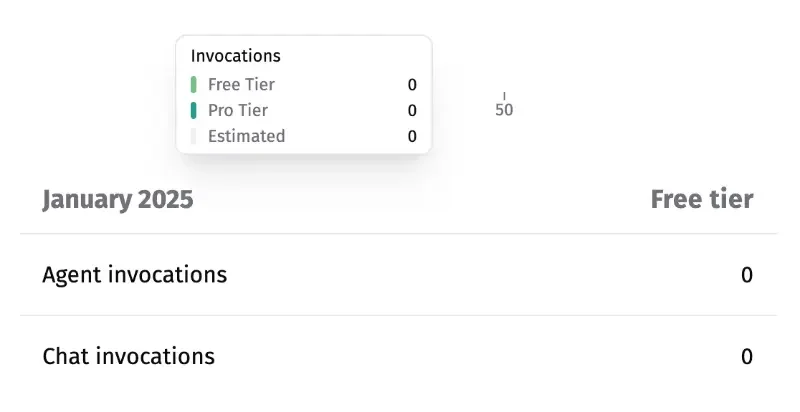Click the Estimated legend label
The width and height of the screenshot is (800, 412).
(x=246, y=136)
